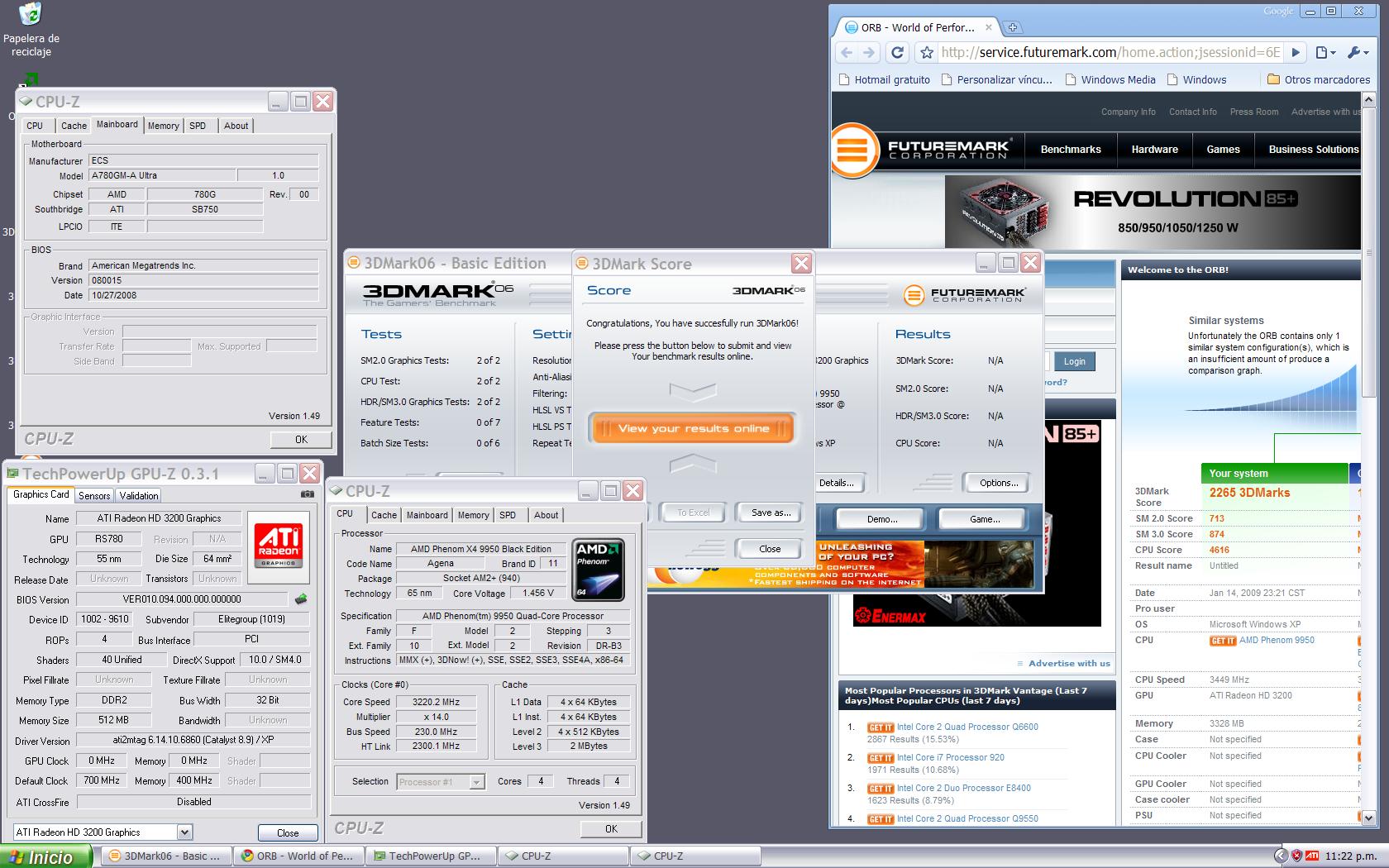This screenshot has height=868, width=1389.
Task: Open the Otros marcadores bookmarks folder
Action: point(1319,79)
